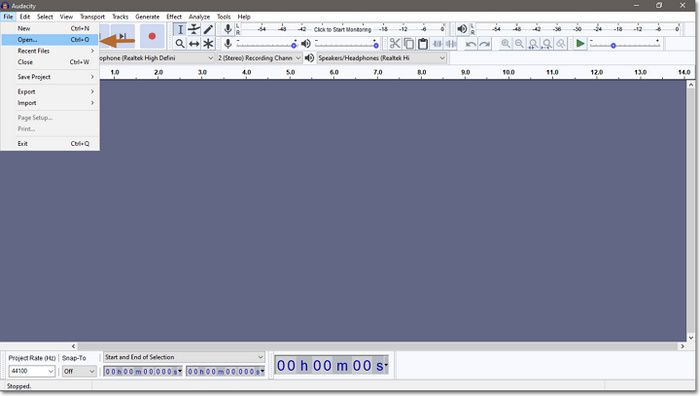Click the Undo arrow icon
This screenshot has width=700, height=396.
[x=471, y=44]
